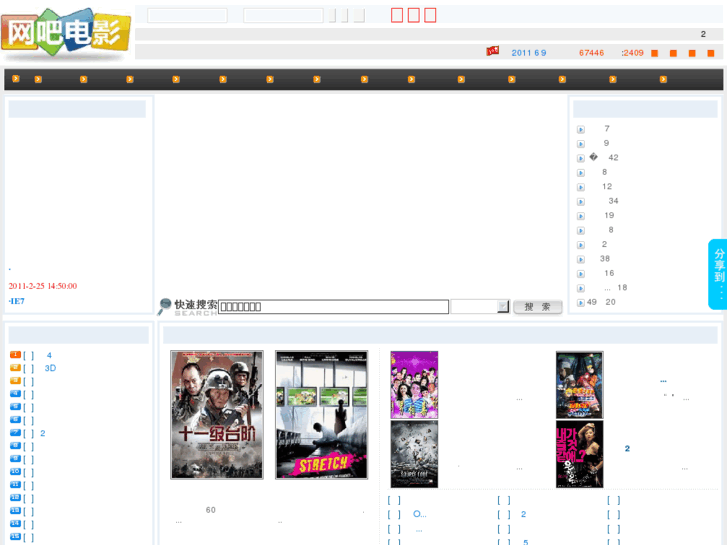
Task: Open the 十一级台阶 movie poster
Action: click(x=217, y=415)
